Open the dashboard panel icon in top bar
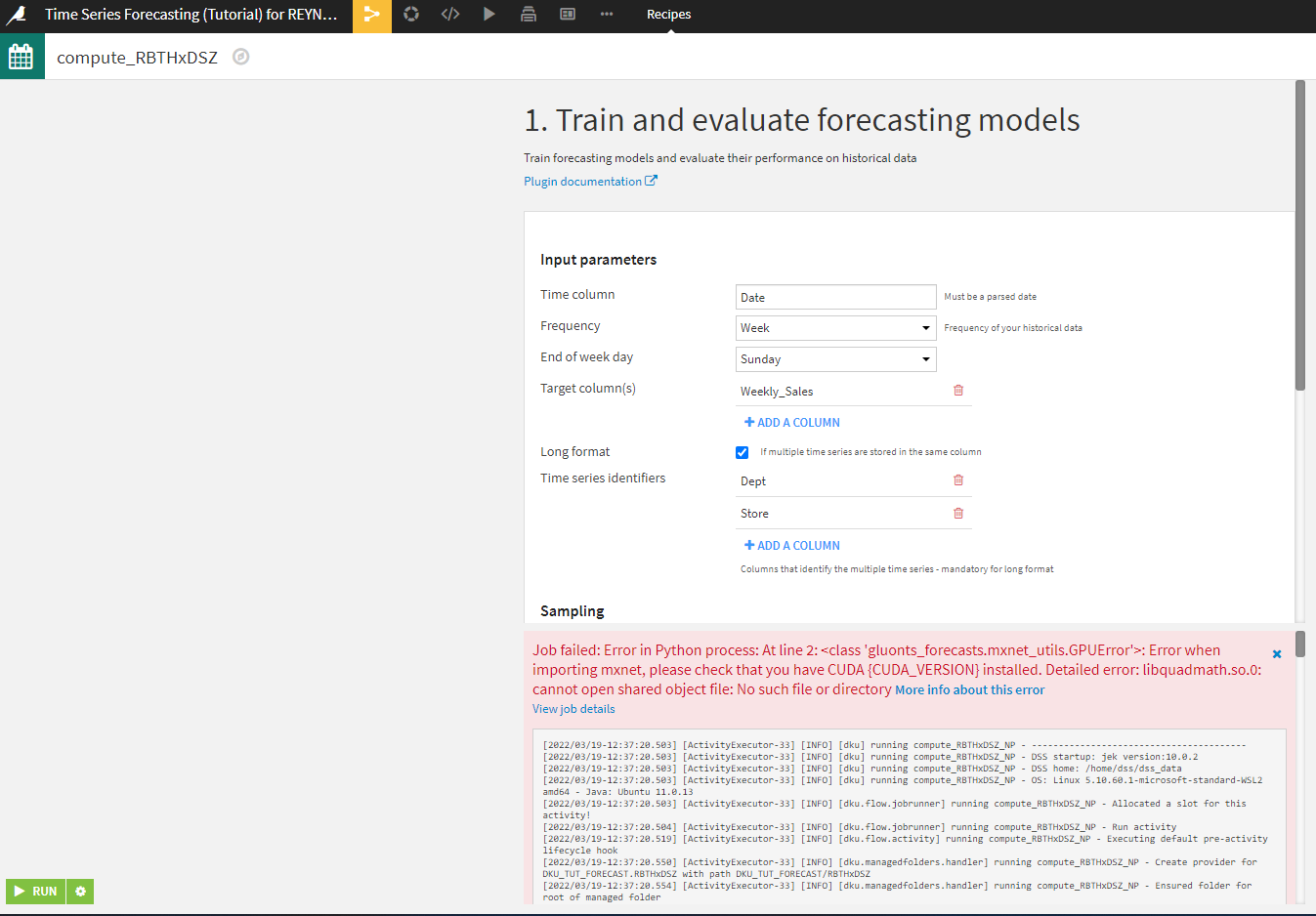Image resolution: width=1316 pixels, height=916 pixels. pyautogui.click(x=568, y=14)
